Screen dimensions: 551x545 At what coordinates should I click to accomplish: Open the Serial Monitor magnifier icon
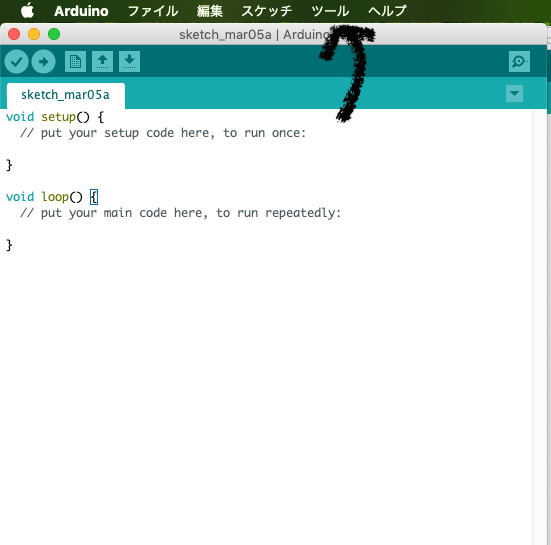pos(519,61)
